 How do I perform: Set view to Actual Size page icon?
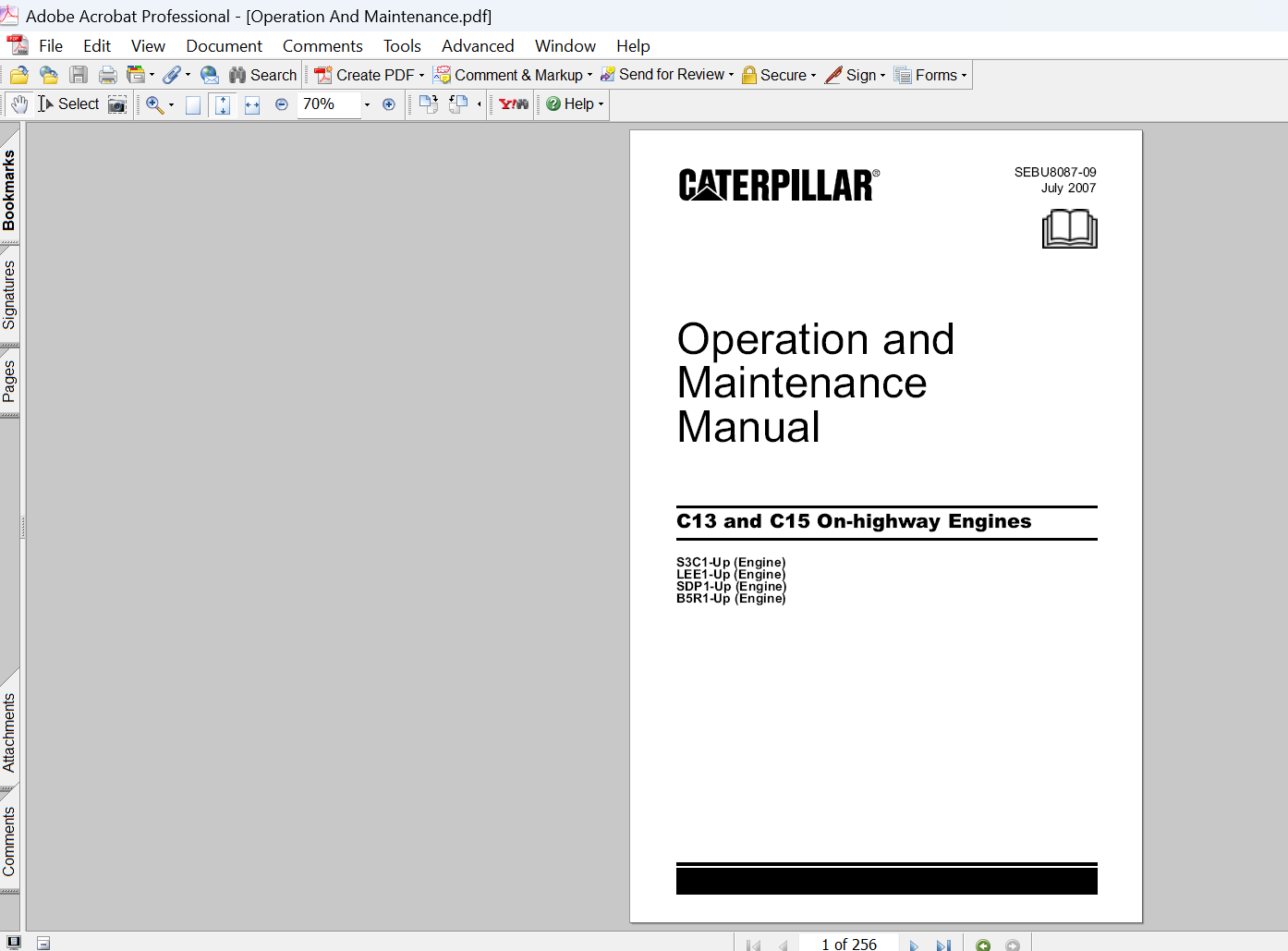pos(193,104)
